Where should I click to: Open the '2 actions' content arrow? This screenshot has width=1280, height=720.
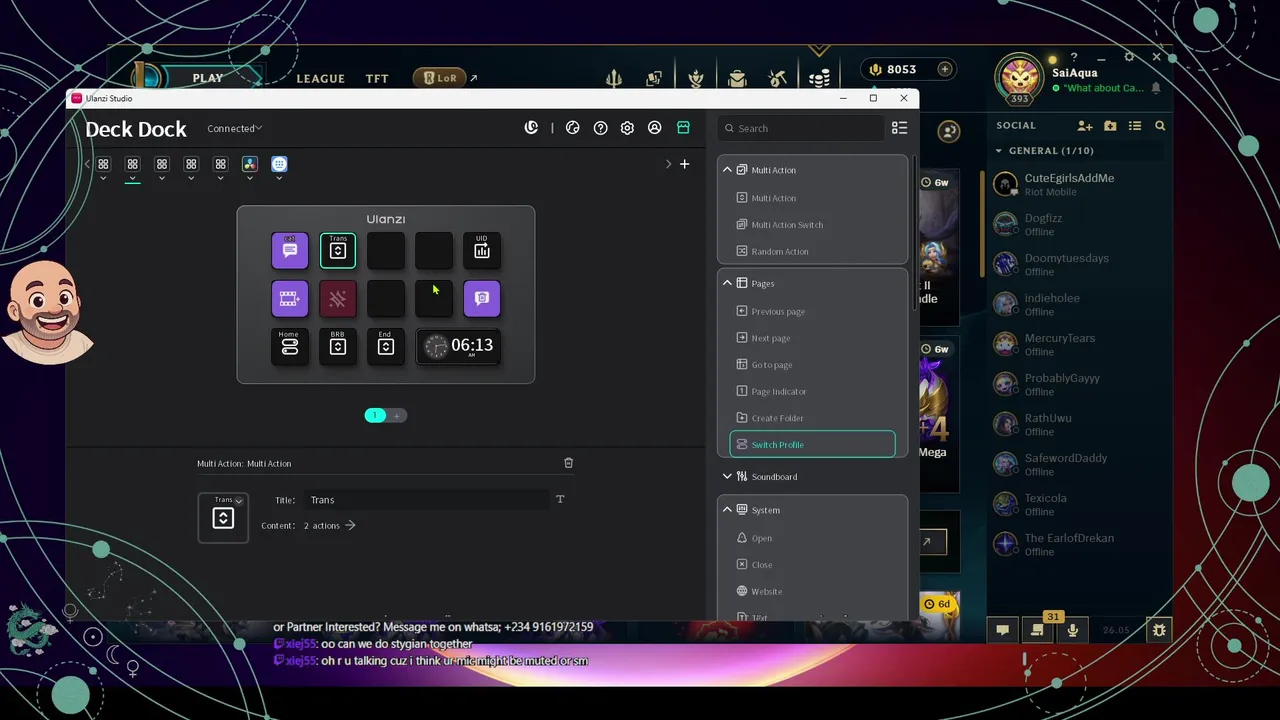(x=350, y=525)
